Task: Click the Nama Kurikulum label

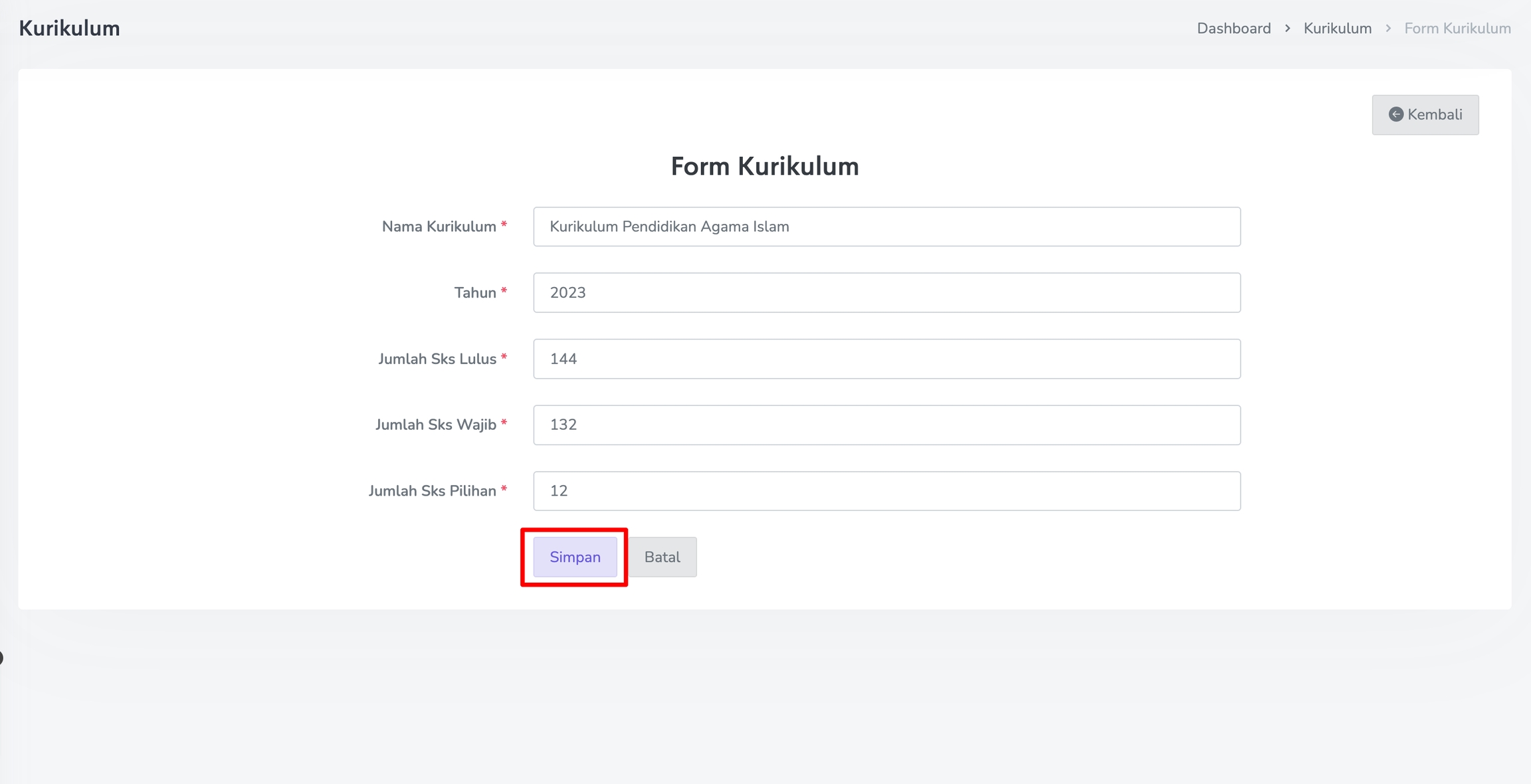Action: [x=439, y=227]
